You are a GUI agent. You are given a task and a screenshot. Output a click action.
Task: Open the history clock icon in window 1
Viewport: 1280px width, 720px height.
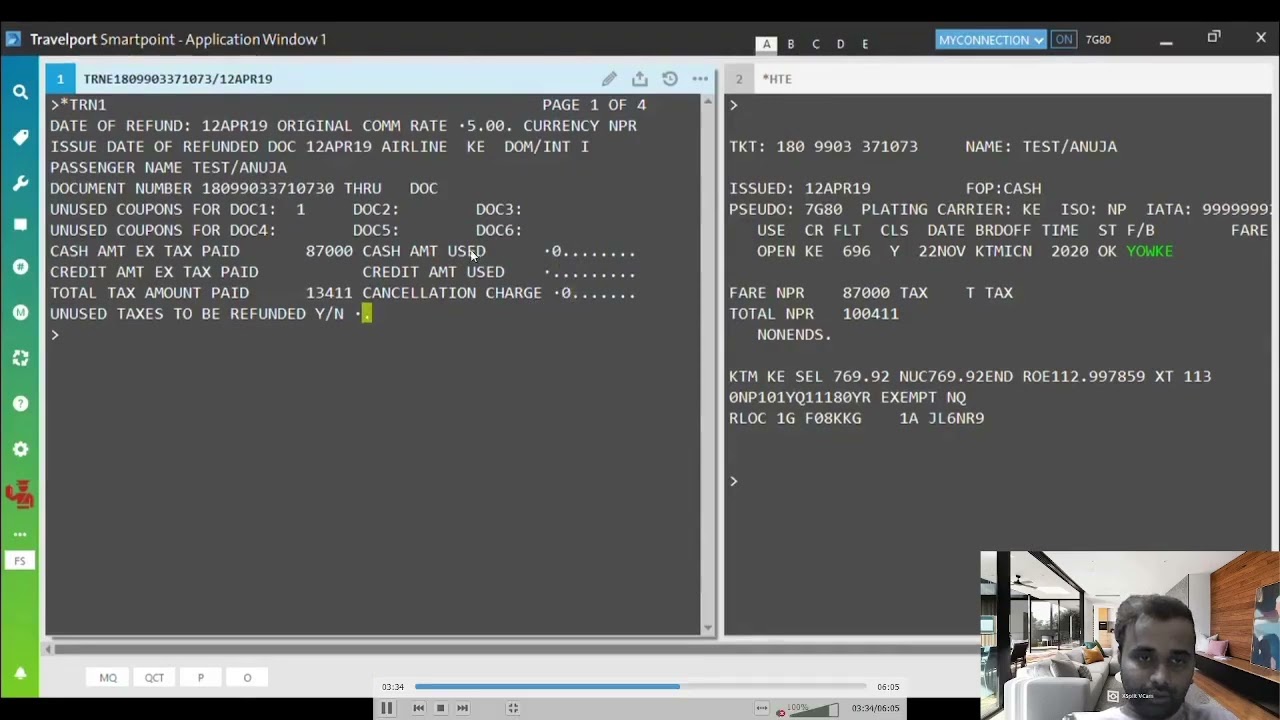point(670,79)
